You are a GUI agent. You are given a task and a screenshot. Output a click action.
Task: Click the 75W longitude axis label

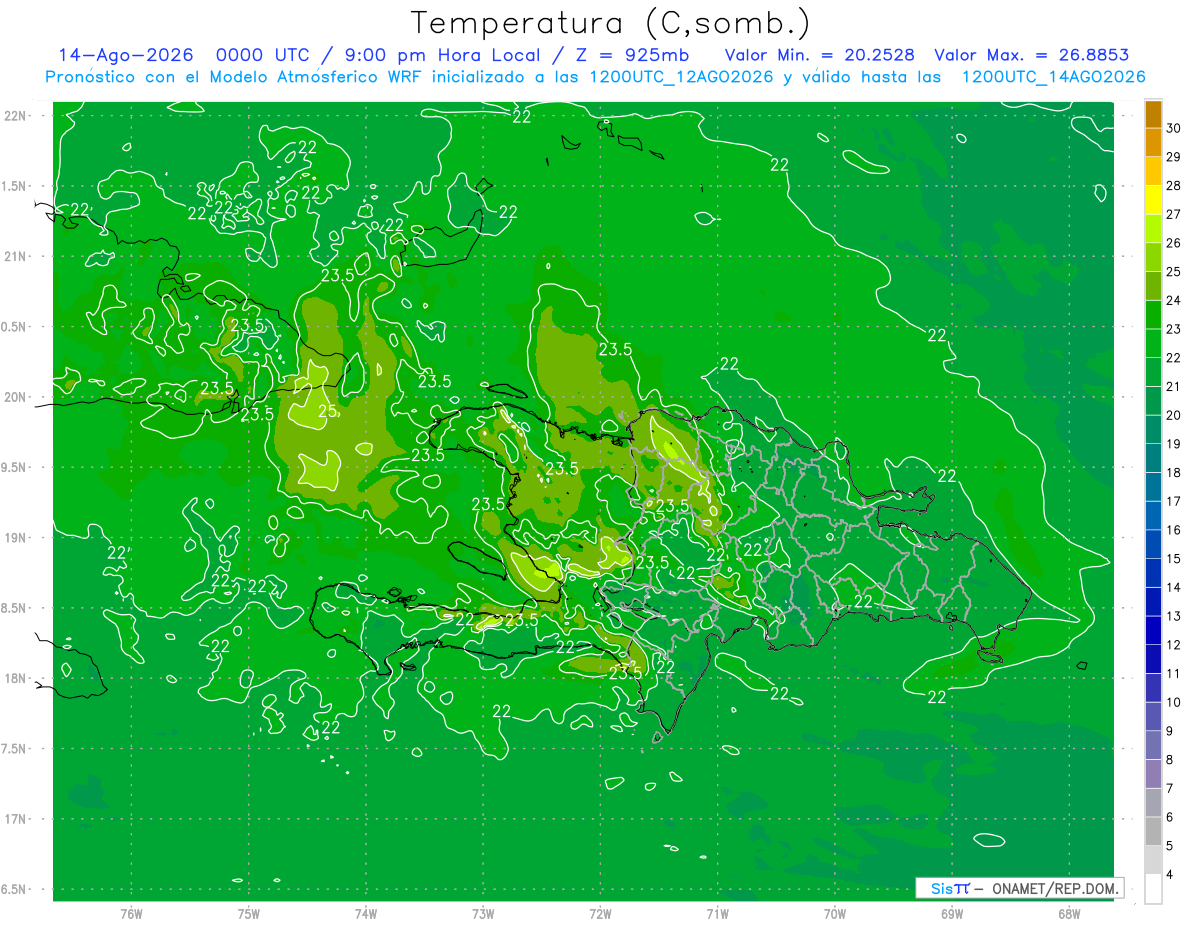[x=249, y=914]
